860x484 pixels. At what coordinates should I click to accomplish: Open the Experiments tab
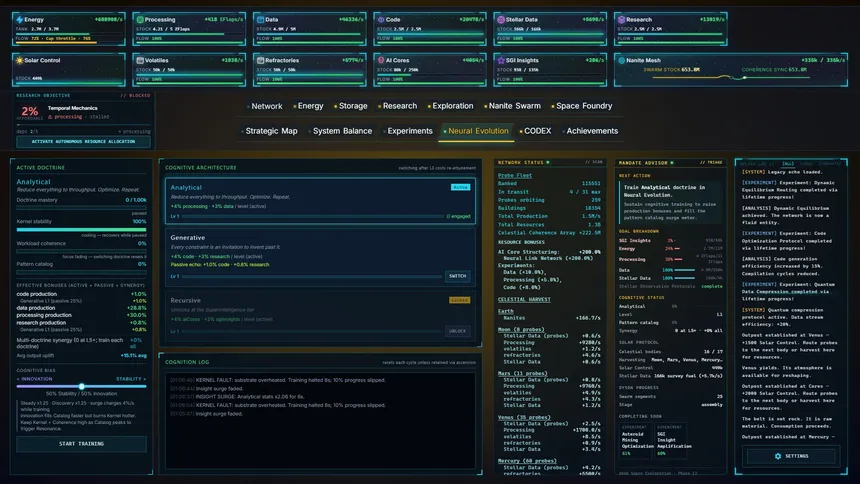[408, 131]
